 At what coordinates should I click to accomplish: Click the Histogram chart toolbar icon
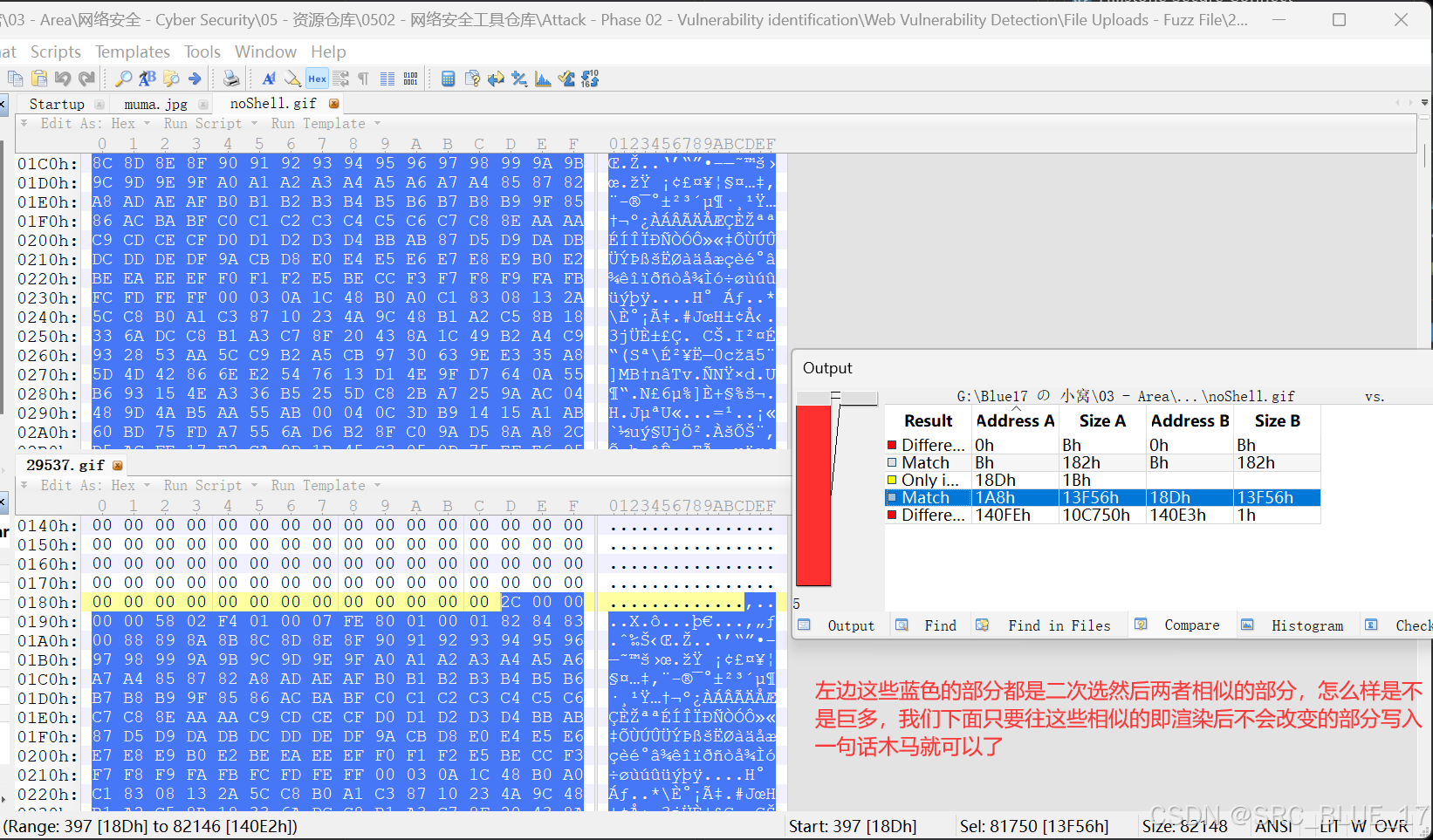tap(543, 79)
